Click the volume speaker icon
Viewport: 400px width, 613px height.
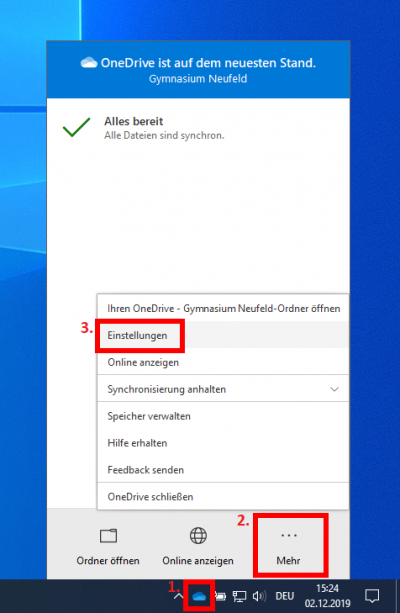[258, 596]
